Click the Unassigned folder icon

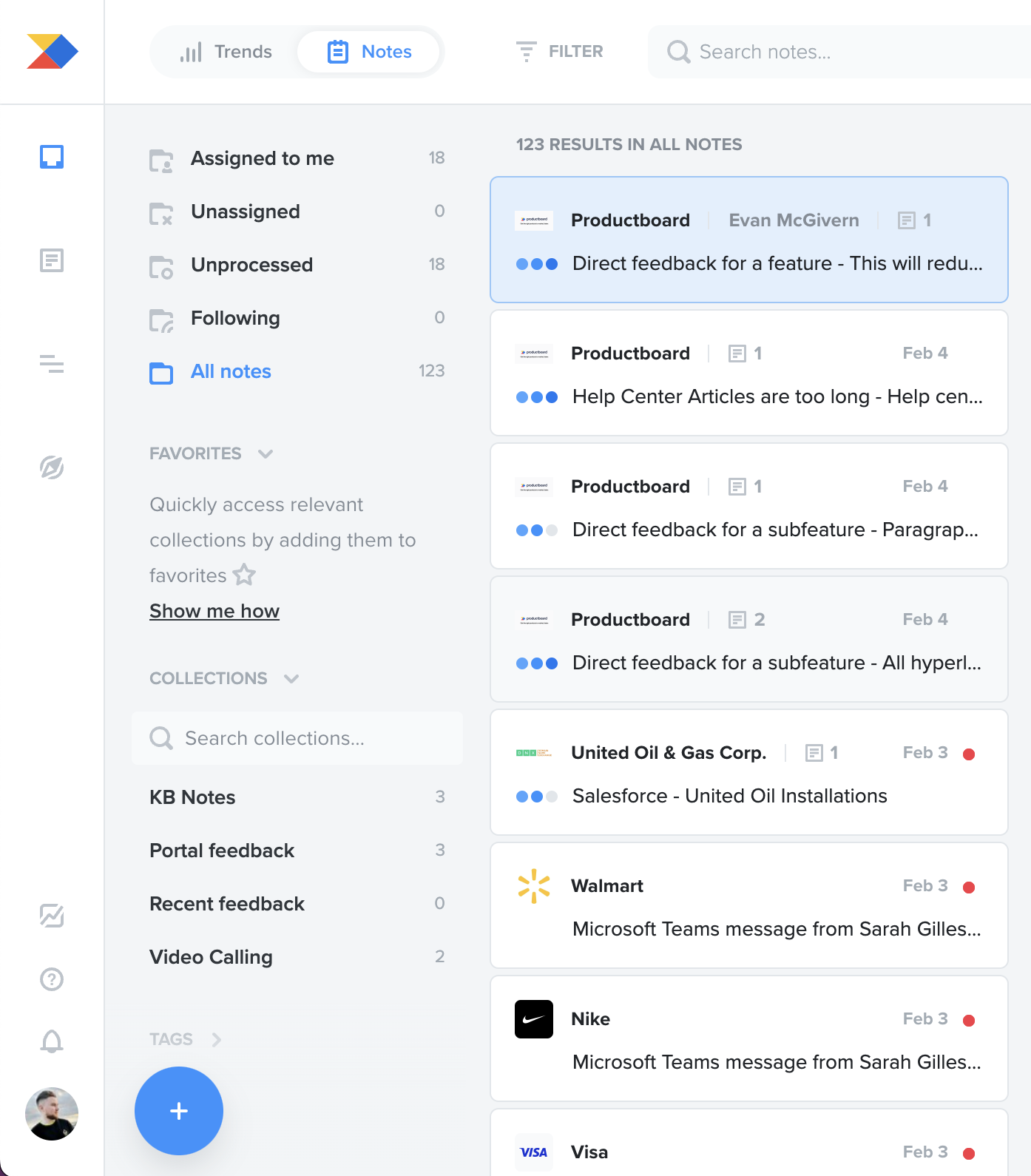point(161,213)
